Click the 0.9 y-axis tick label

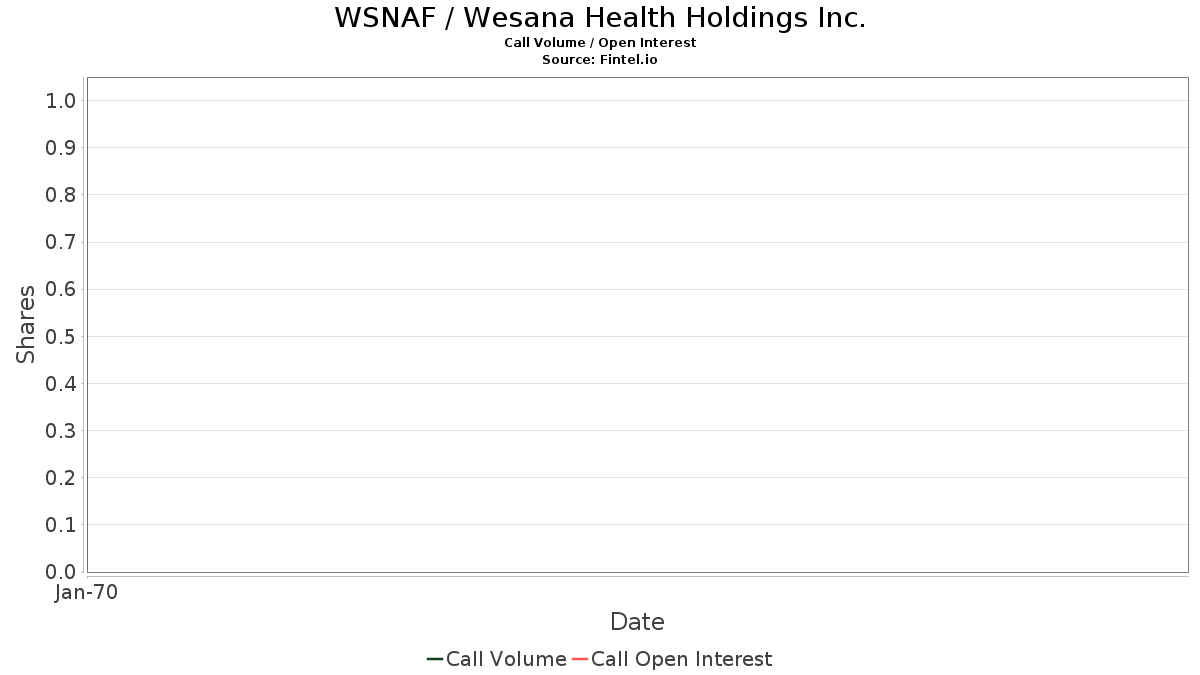click(61, 148)
